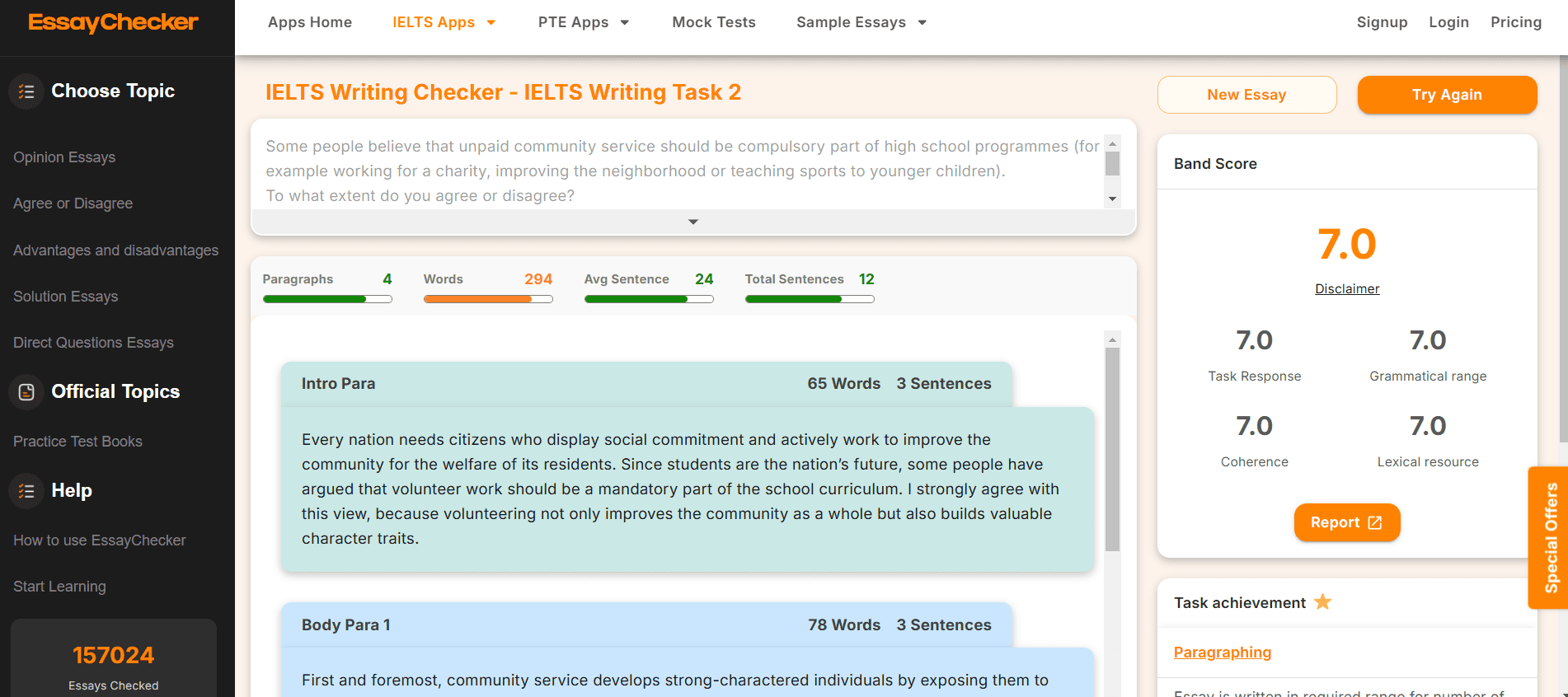Click the Official Topics document icon
The image size is (1568, 697).
(26, 392)
